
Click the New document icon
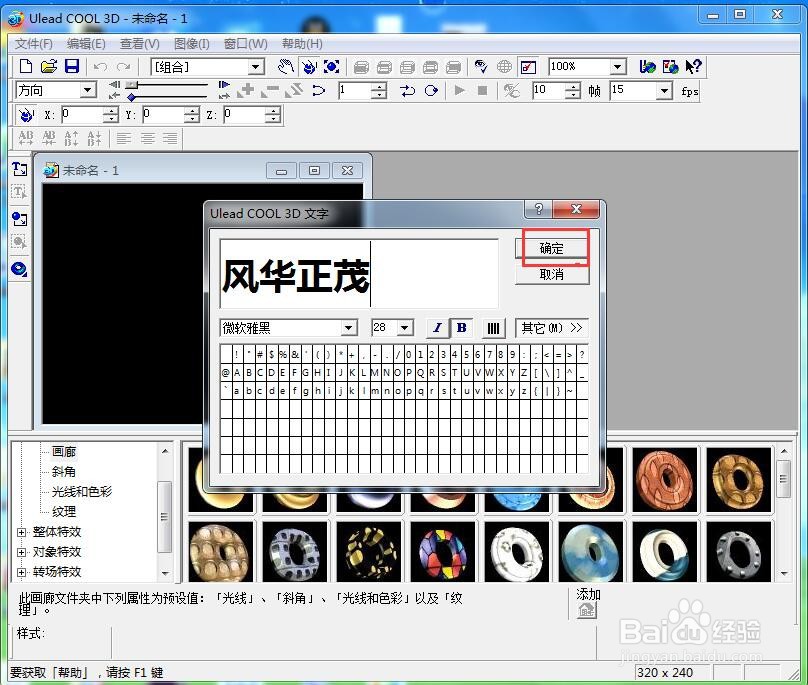(25, 66)
